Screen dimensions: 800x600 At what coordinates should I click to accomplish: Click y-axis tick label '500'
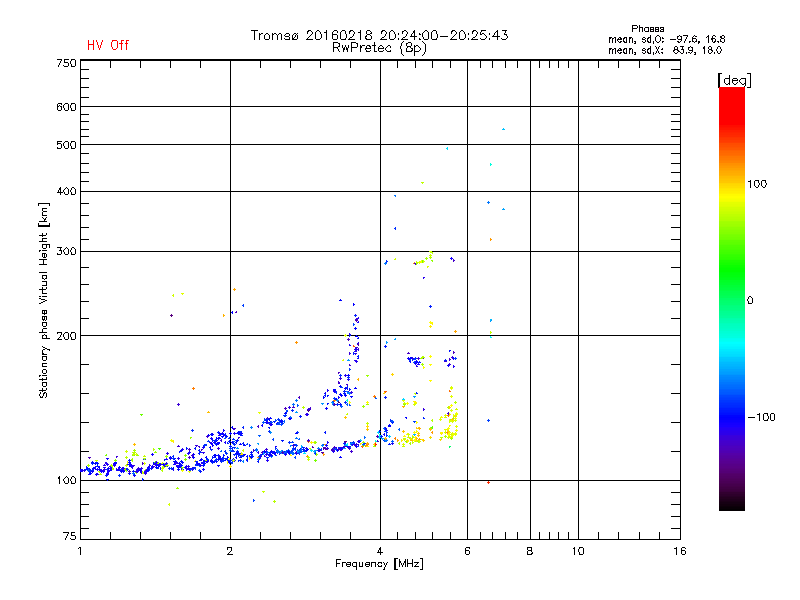click(66, 145)
